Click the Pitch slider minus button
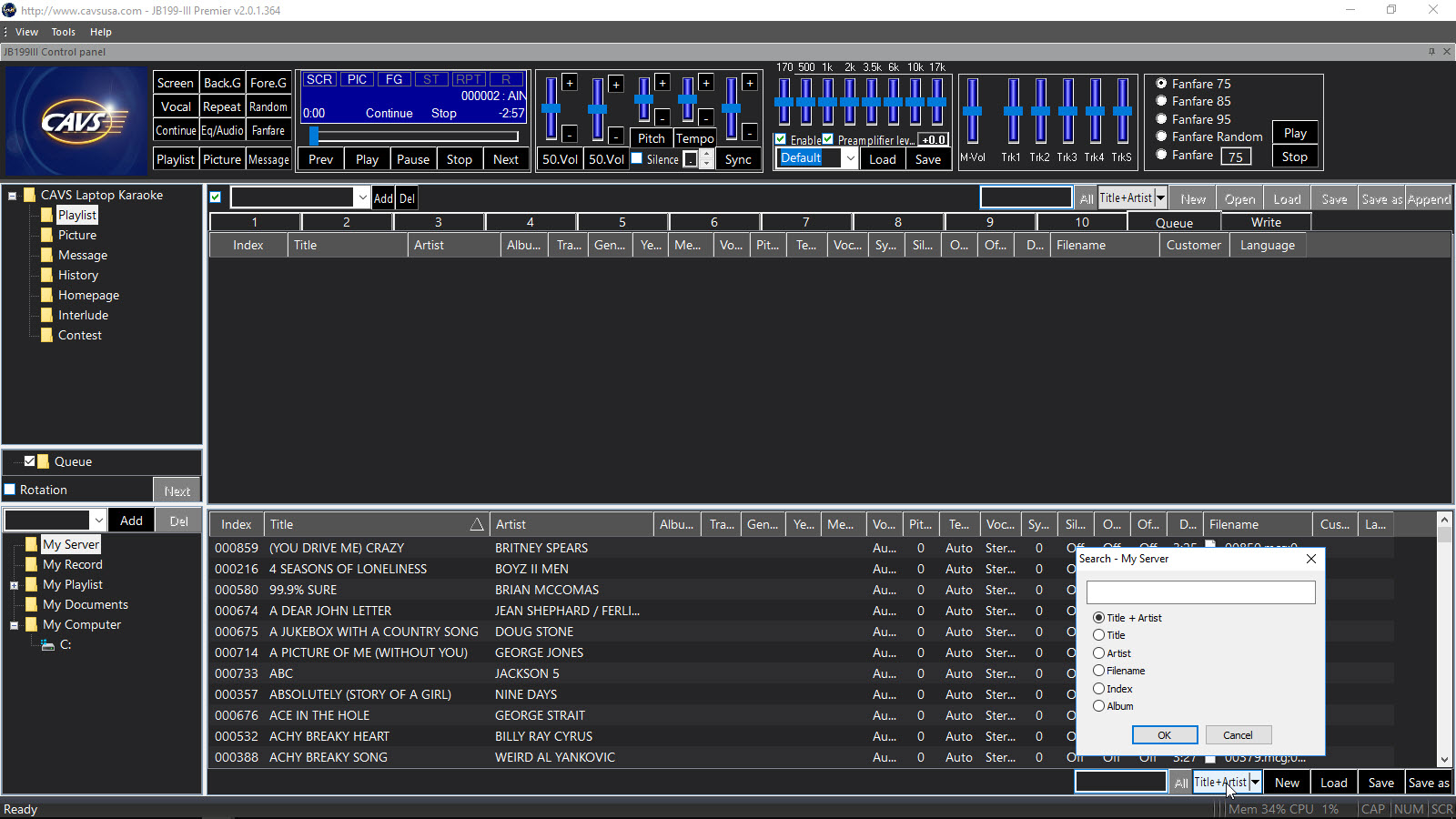This screenshot has width=1456, height=819. click(x=662, y=117)
